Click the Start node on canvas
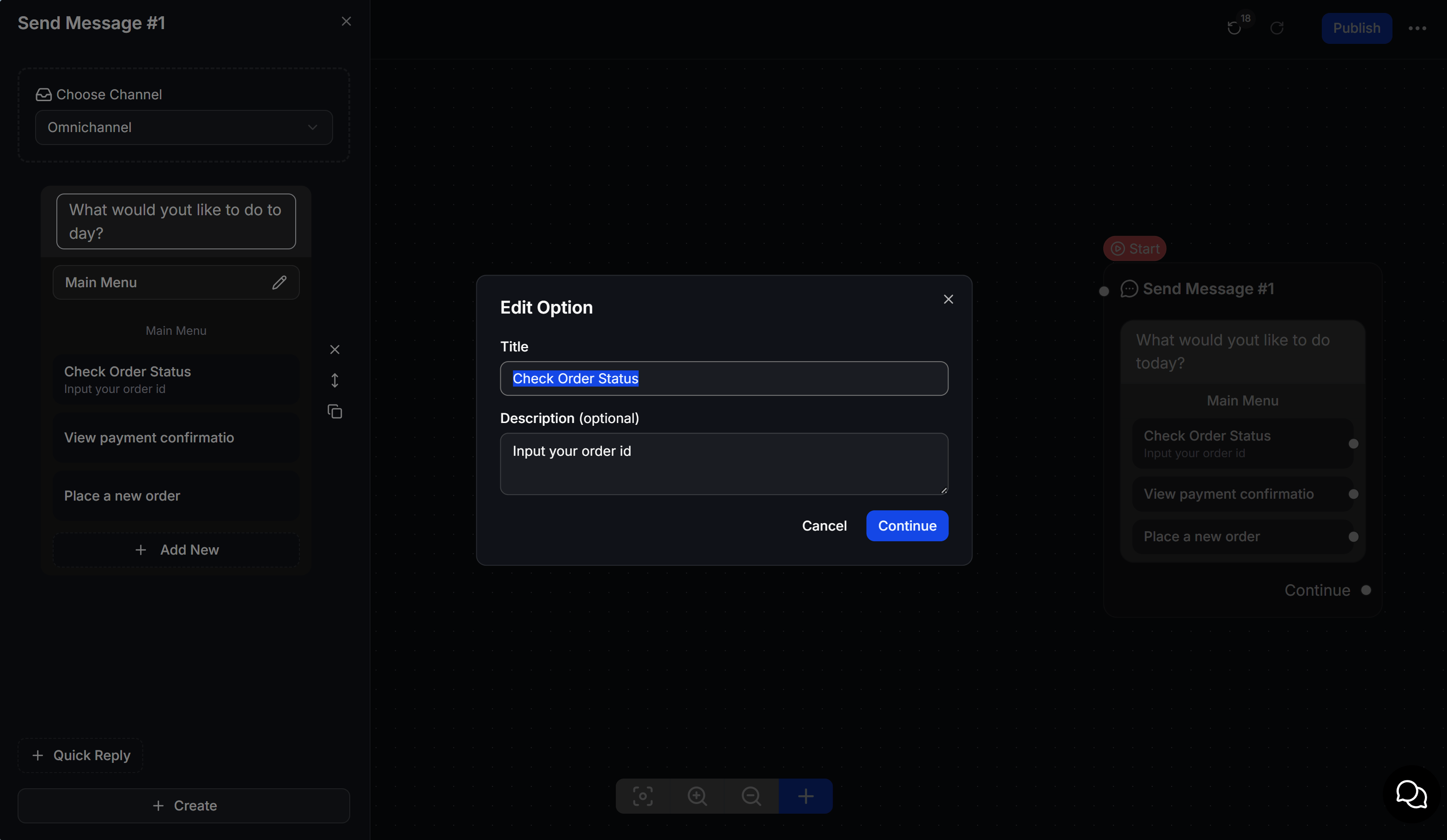 [x=1135, y=248]
